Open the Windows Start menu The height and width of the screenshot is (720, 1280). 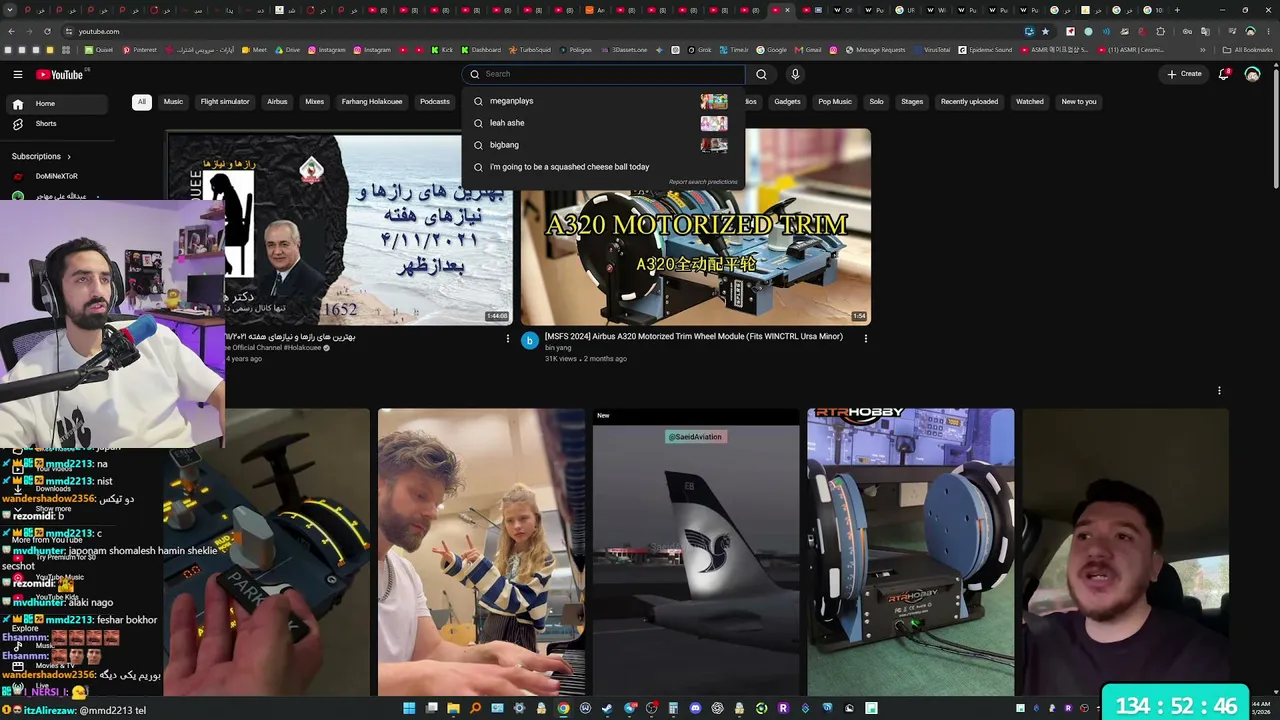pyautogui.click(x=409, y=708)
